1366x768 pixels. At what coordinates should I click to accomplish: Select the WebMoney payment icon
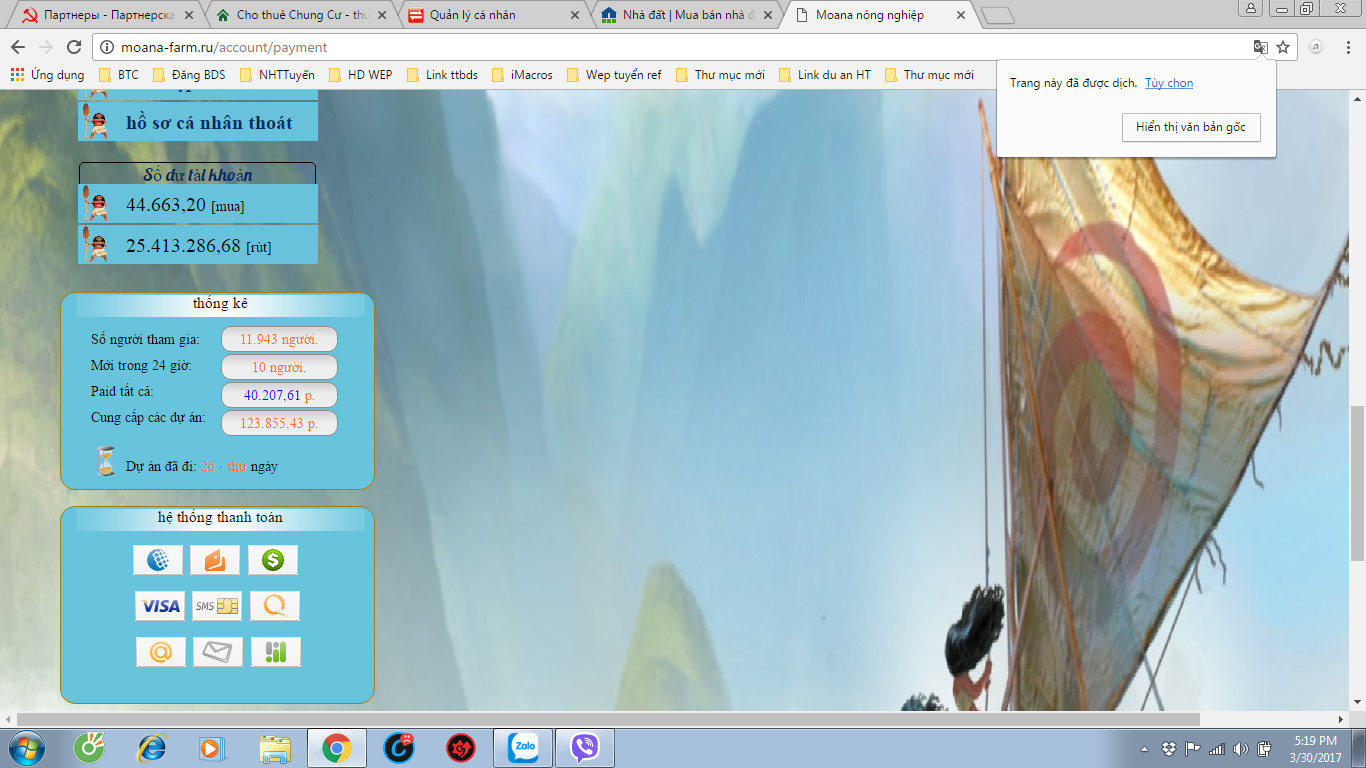coord(158,560)
